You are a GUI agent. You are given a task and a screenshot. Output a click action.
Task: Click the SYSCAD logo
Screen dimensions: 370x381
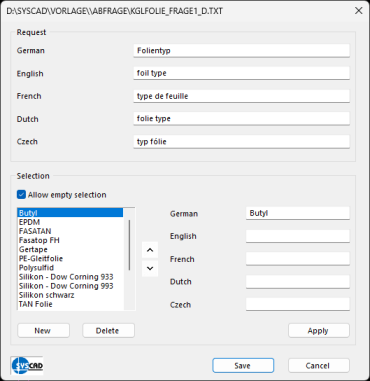click(x=27, y=365)
